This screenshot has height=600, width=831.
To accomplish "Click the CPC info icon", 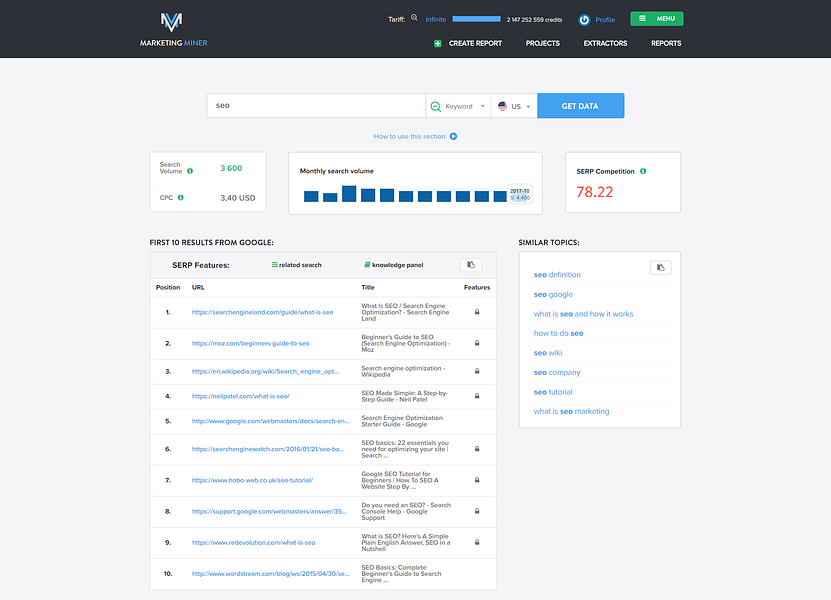I will (x=181, y=197).
